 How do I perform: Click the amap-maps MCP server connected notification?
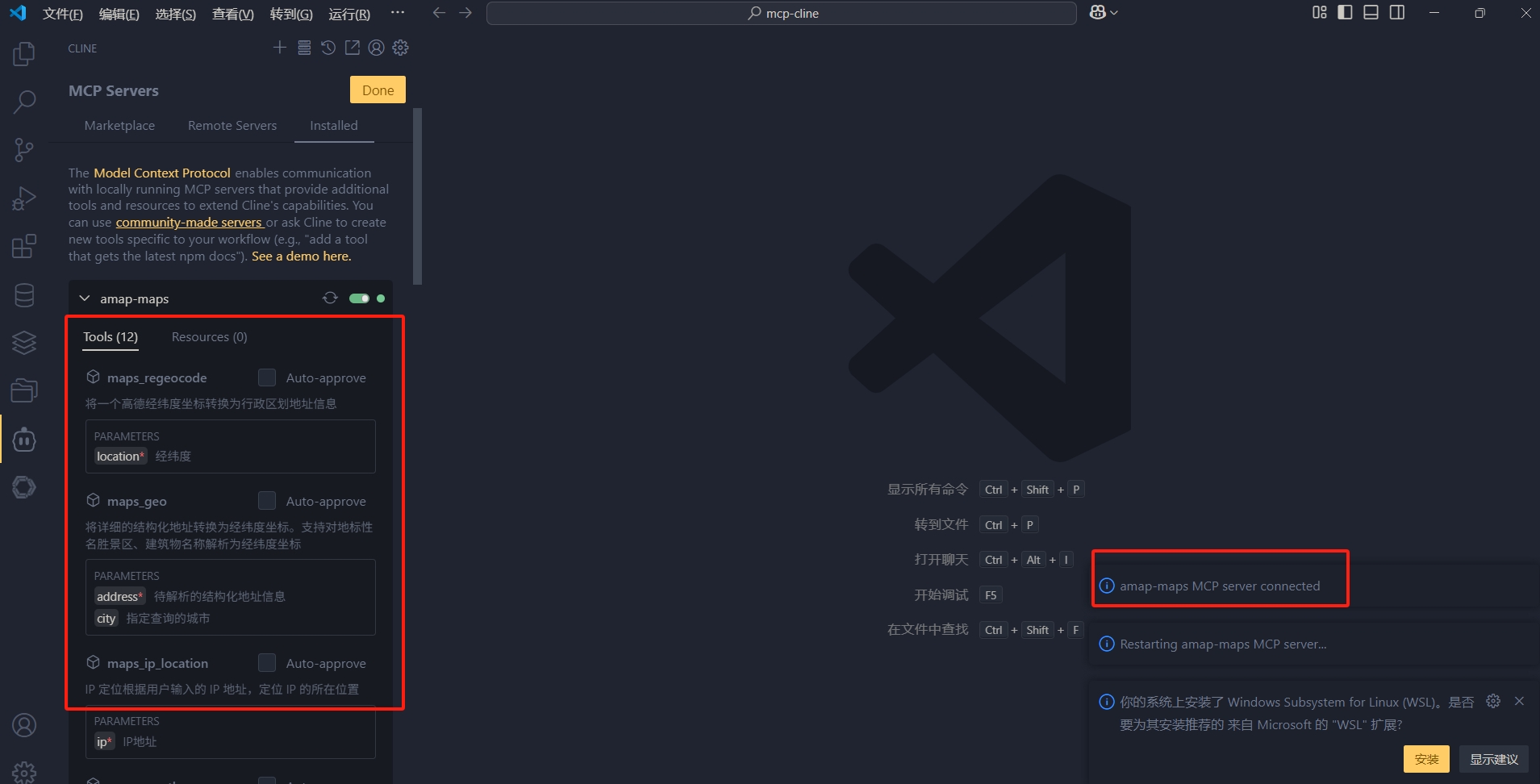(1220, 586)
